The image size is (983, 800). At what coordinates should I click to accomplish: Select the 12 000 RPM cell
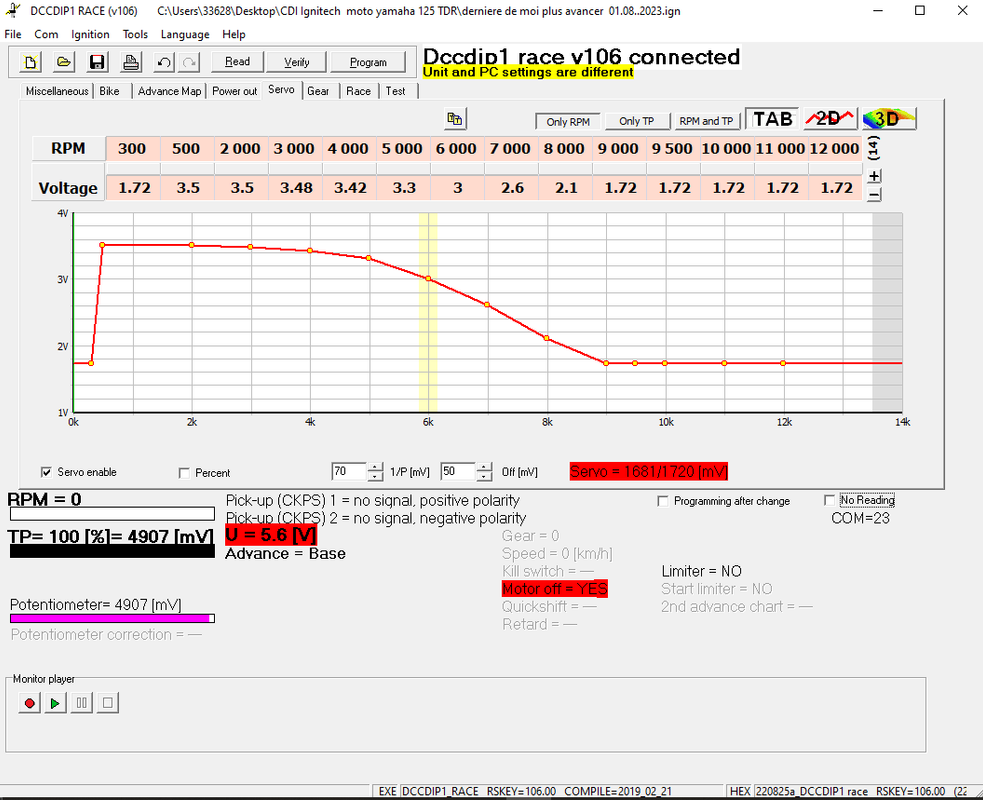pyautogui.click(x=834, y=149)
